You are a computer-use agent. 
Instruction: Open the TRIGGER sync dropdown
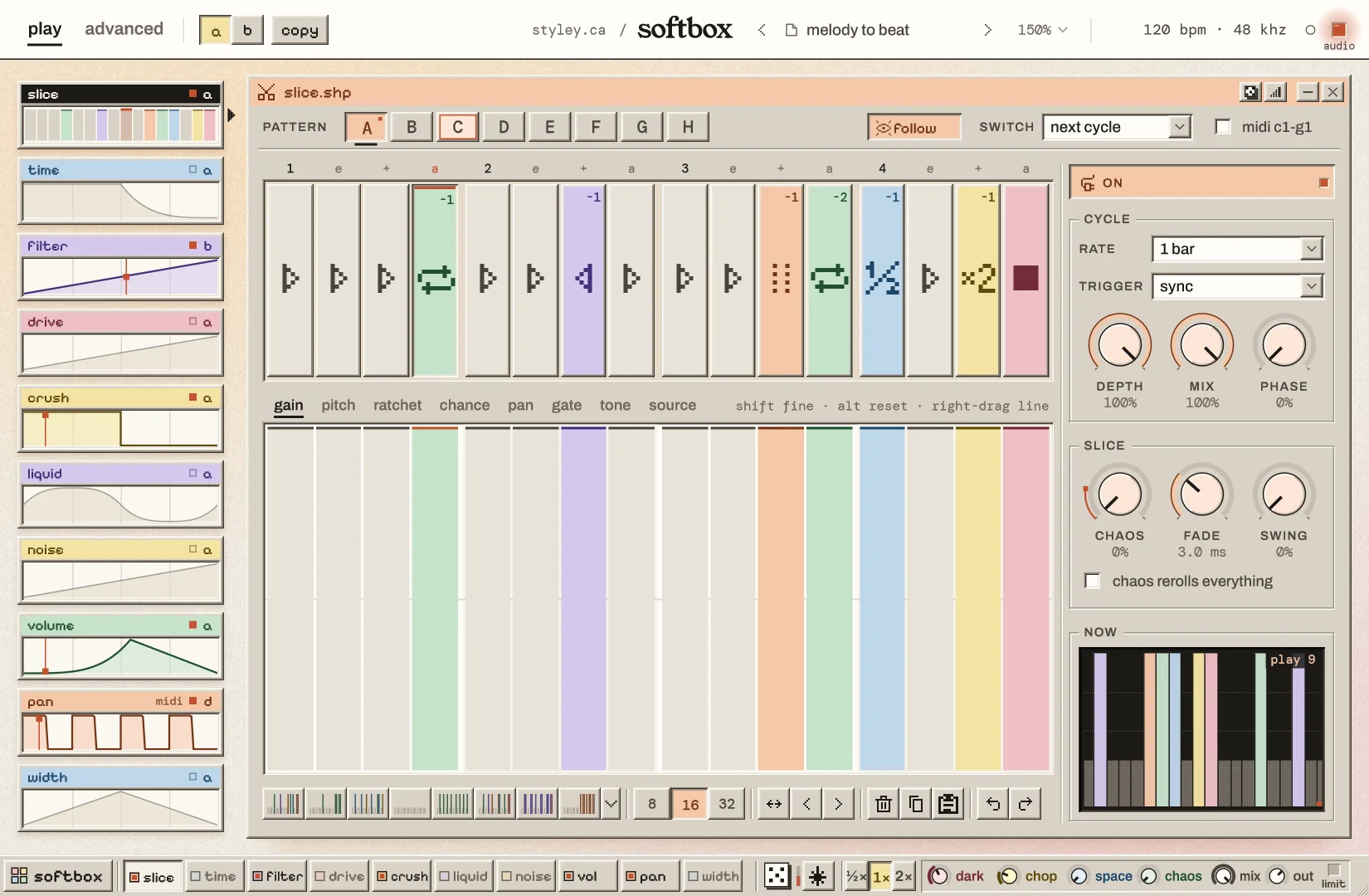[x=1237, y=286]
